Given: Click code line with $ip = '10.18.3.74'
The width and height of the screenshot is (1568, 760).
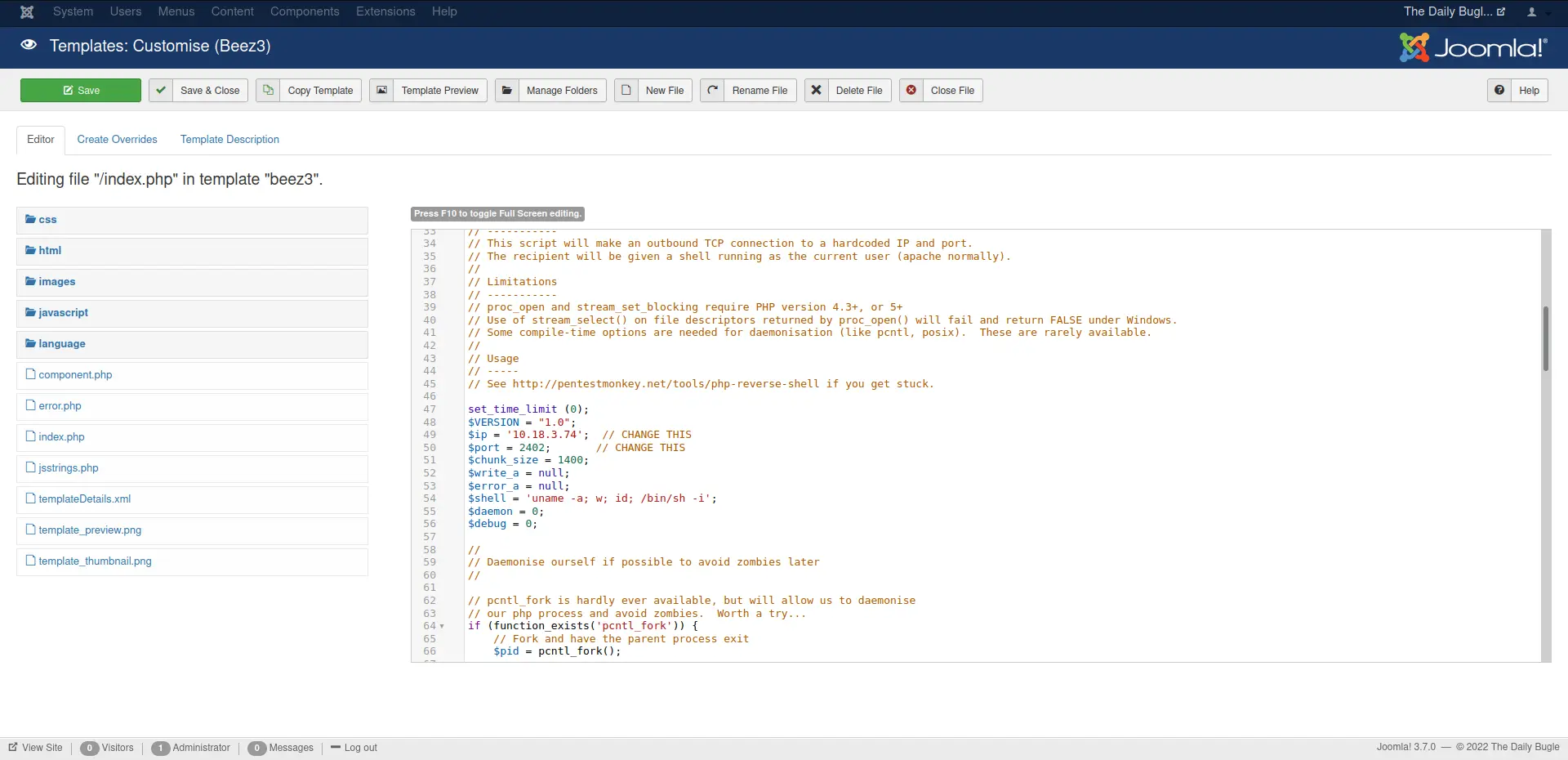Looking at the screenshot, I should pyautogui.click(x=580, y=435).
